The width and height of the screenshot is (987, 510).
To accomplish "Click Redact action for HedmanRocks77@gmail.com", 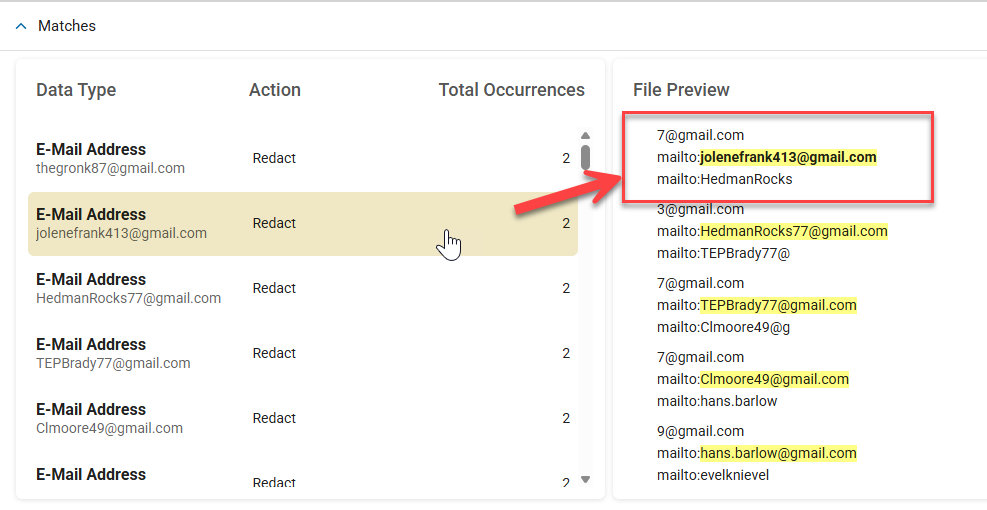I will pyautogui.click(x=274, y=288).
